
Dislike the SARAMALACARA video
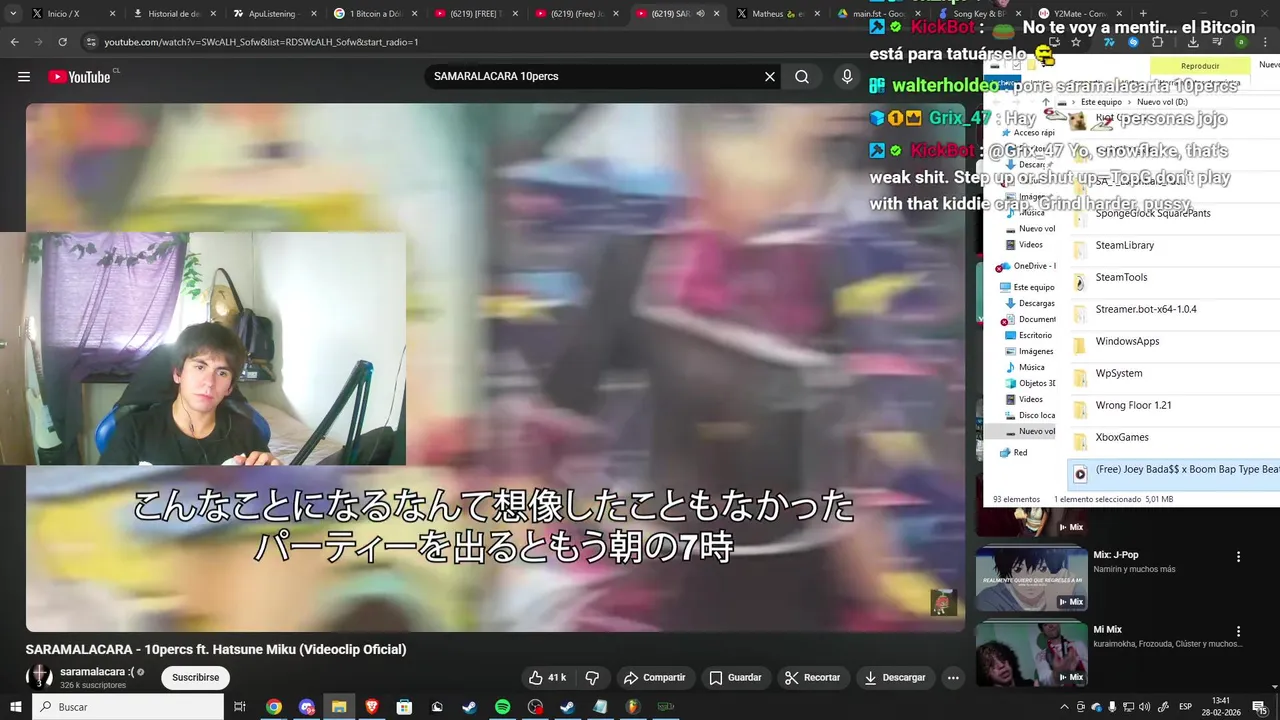[x=592, y=677]
